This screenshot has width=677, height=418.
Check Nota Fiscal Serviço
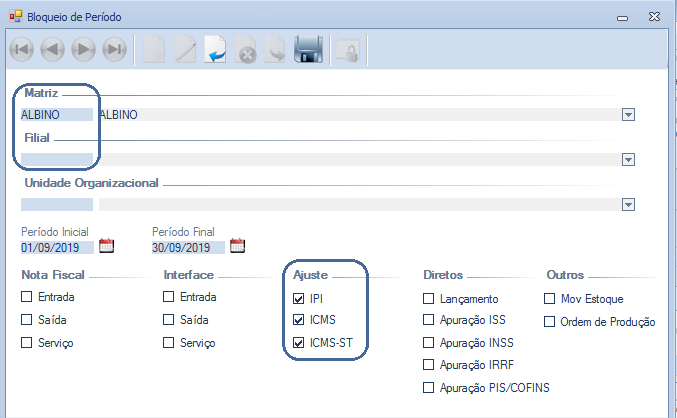pyautogui.click(x=27, y=342)
